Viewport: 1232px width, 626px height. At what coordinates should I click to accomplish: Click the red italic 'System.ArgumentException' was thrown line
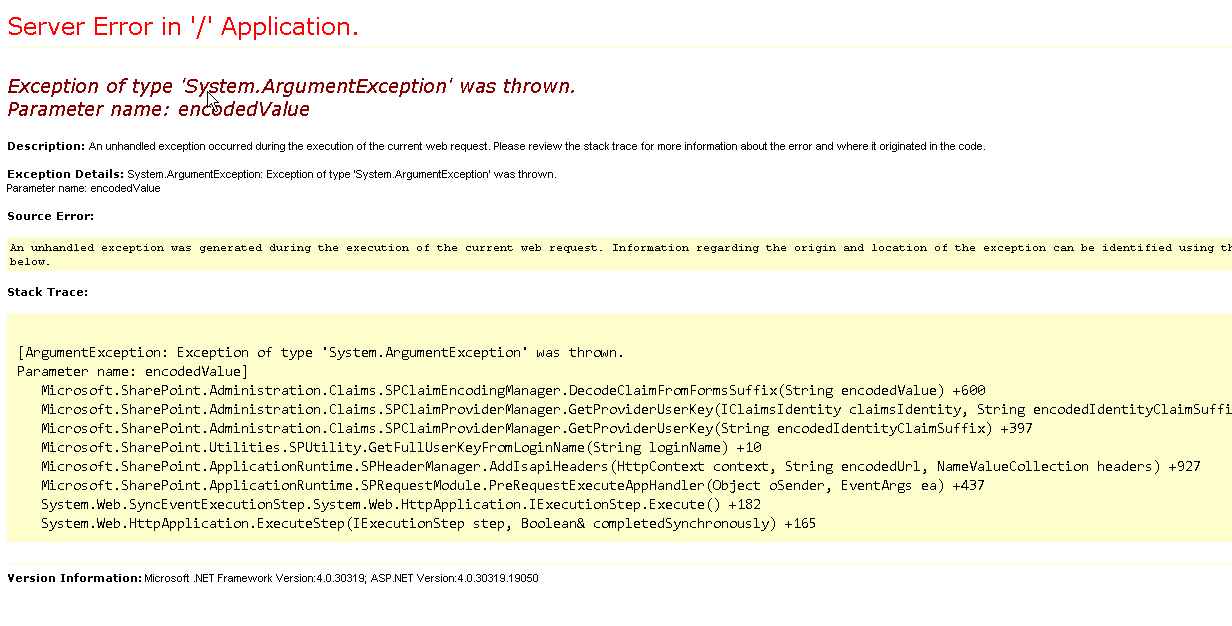click(291, 86)
